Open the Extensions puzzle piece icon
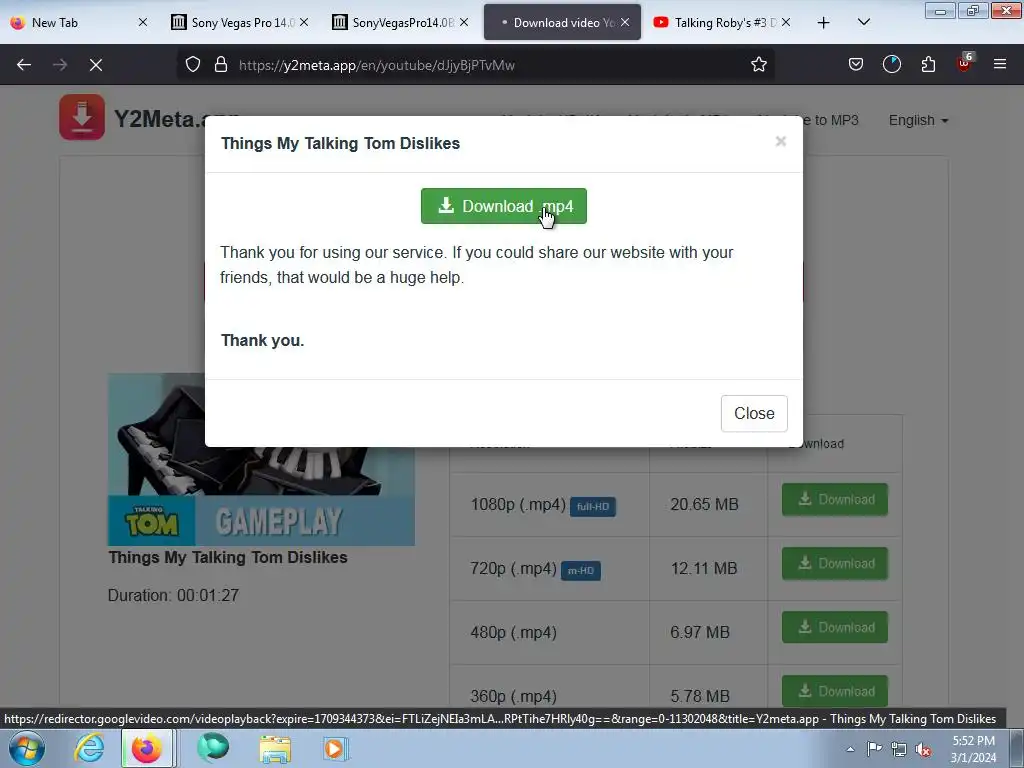1024x768 pixels. (928, 65)
